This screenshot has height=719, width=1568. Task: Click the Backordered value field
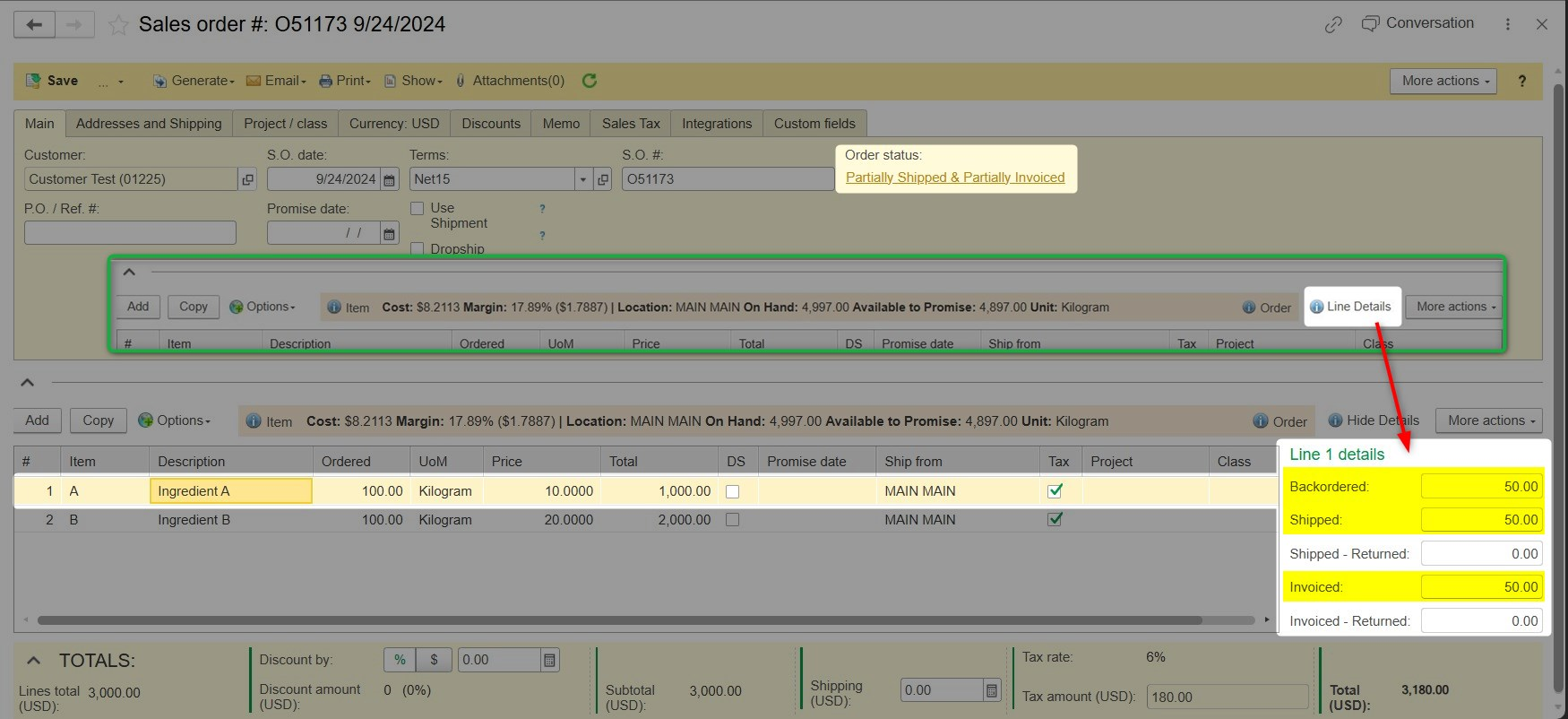[x=1482, y=487]
